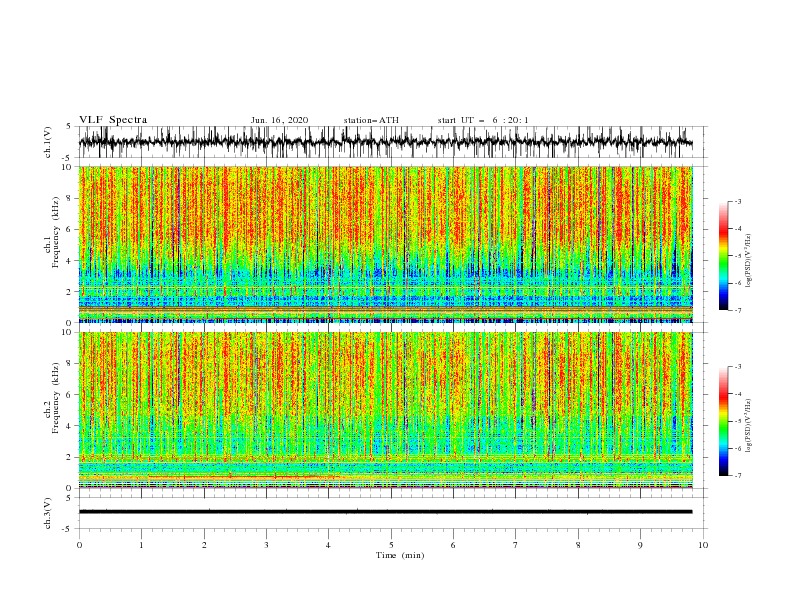Viewport: 792px width, 612px height.
Task: Click the time axis tick label '5'
Action: (391, 545)
